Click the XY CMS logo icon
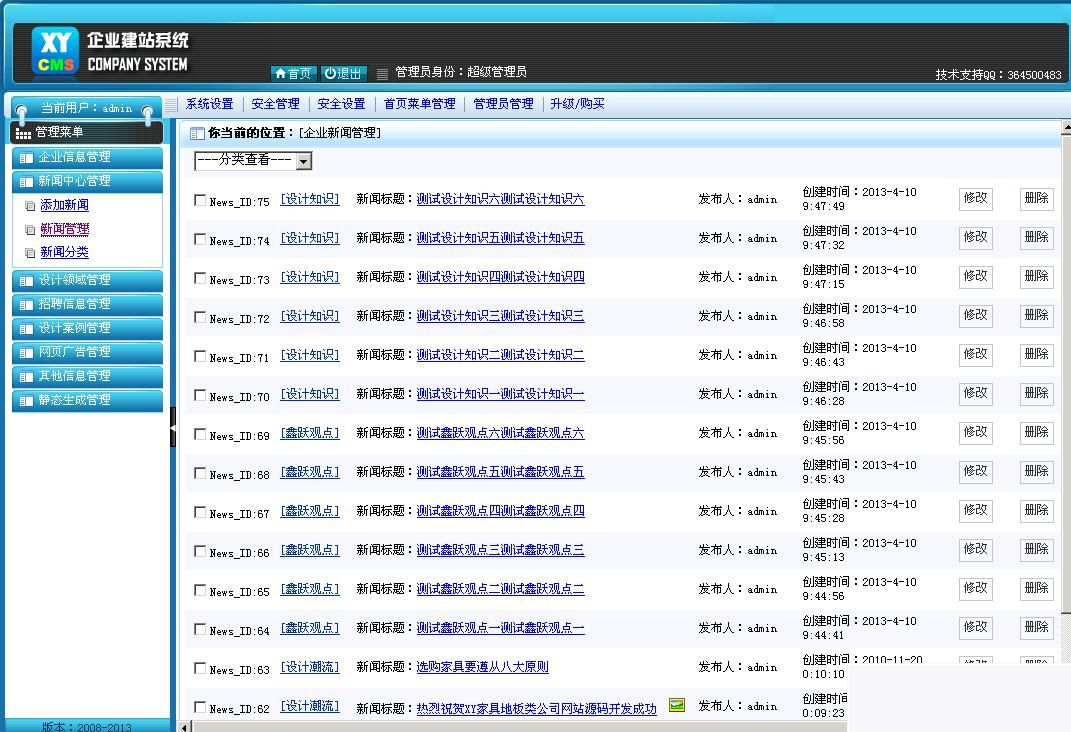1071x732 pixels. tap(54, 50)
